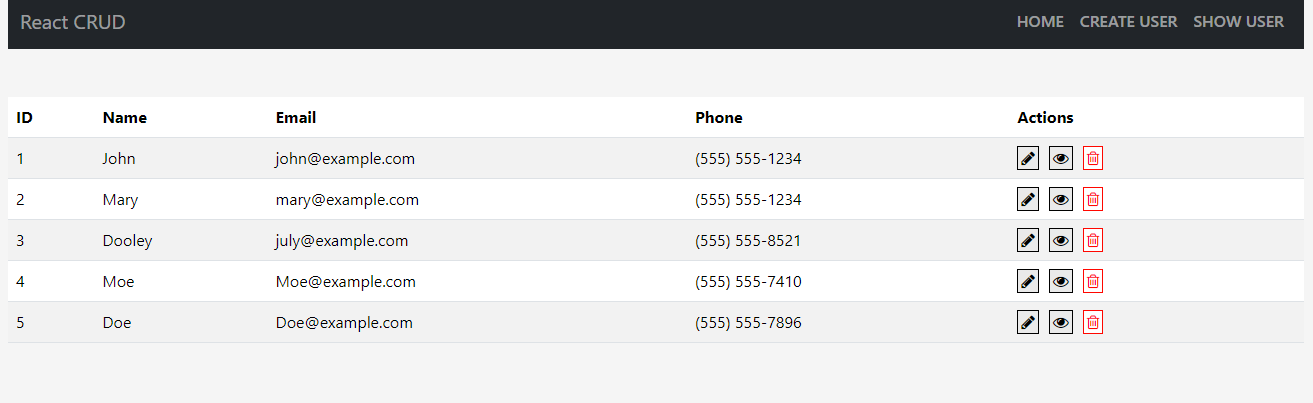
Task: Click the trash icon in Doe's row
Action: (x=1093, y=322)
